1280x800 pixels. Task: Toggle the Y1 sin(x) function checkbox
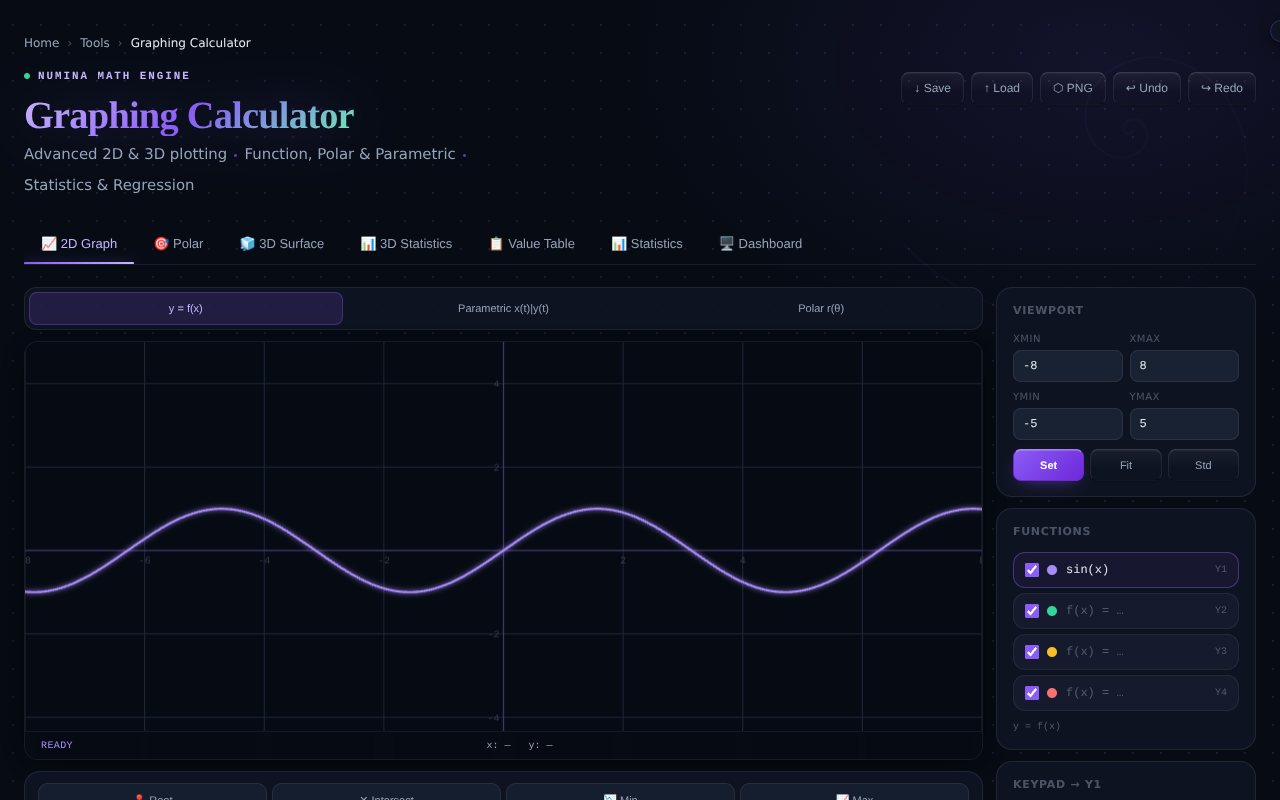(1032, 570)
